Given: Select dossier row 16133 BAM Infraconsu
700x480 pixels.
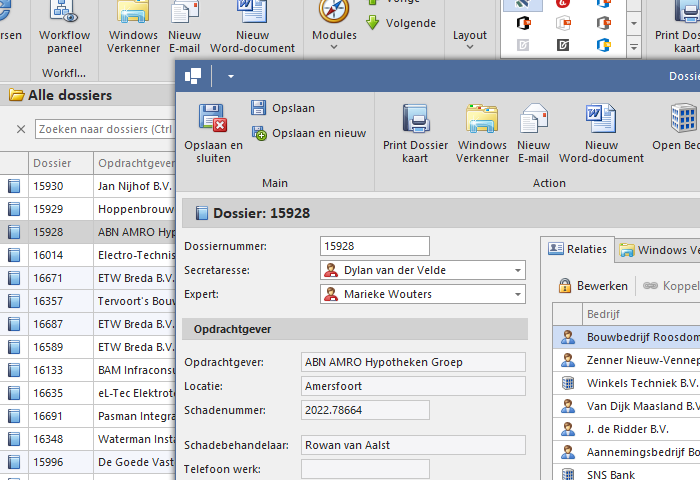Looking at the screenshot, I should tap(88, 371).
